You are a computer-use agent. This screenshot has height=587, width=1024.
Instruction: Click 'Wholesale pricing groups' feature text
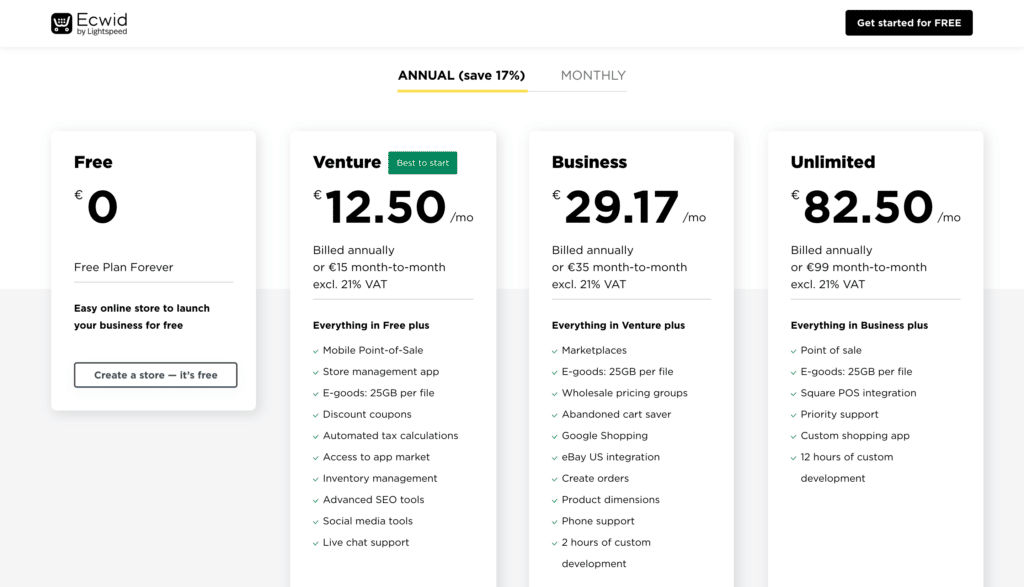pos(624,393)
